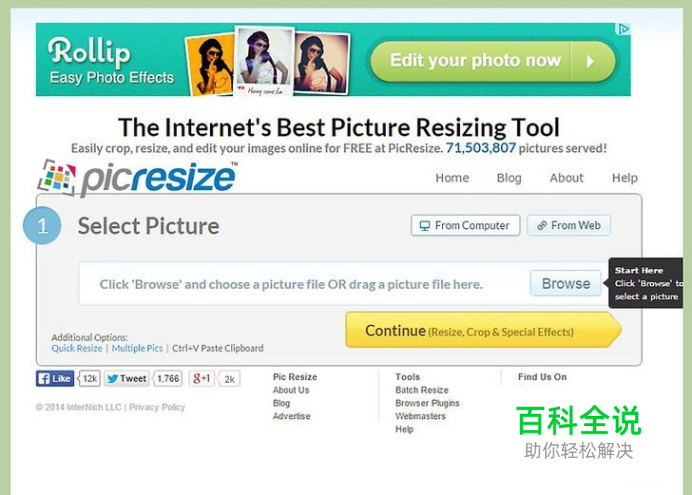Image resolution: width=692 pixels, height=495 pixels.
Task: Click the middle photo thumbnail in Rollip ad
Action: [x=264, y=60]
